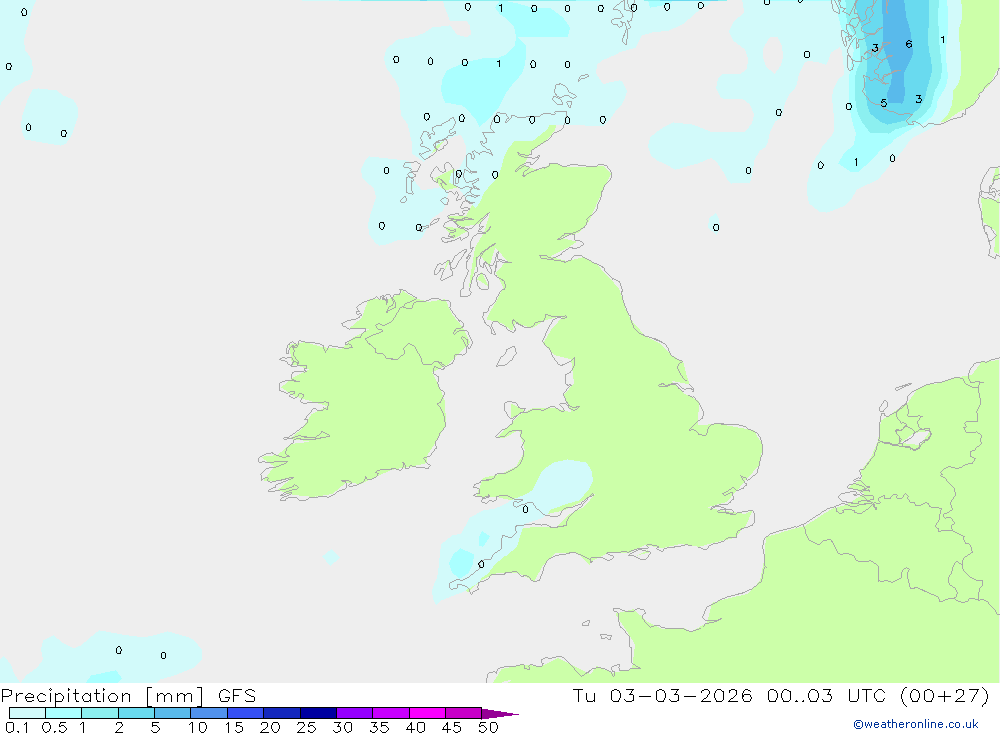Click the "20" legend scale label
Viewport: 1000px width, 733px height.
click(270, 727)
